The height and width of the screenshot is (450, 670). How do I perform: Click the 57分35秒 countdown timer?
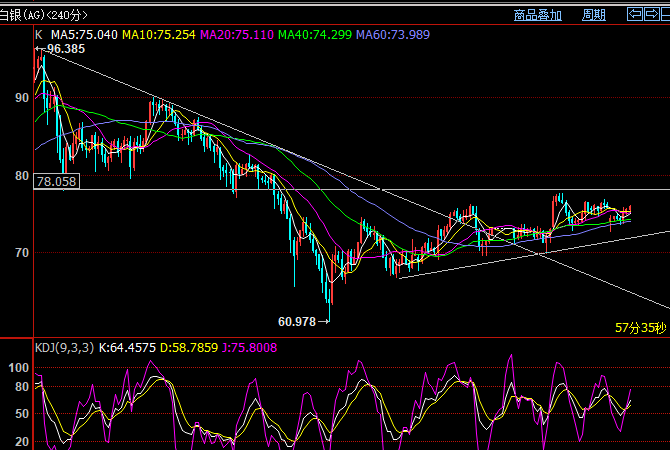point(640,327)
